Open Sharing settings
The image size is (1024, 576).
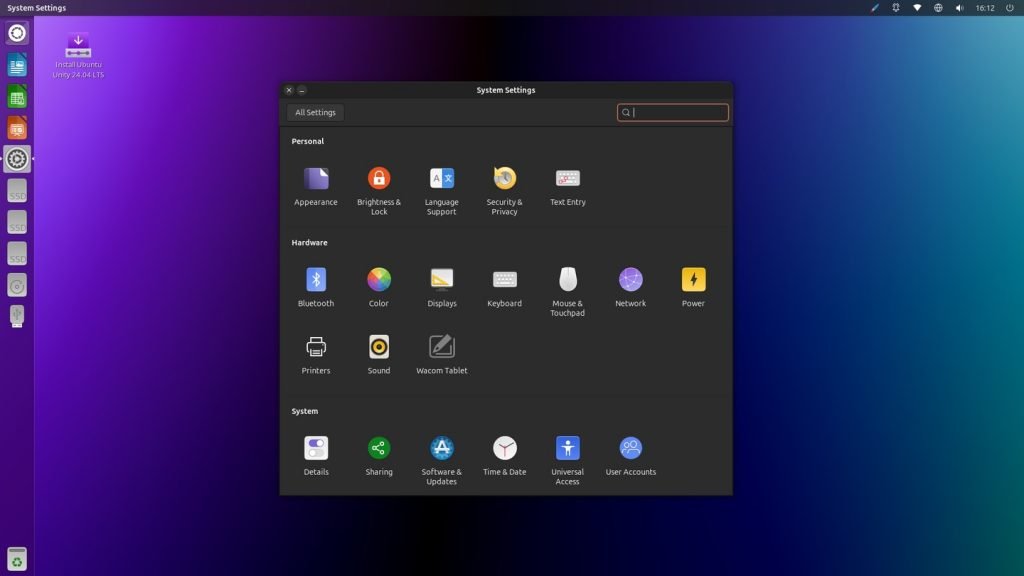click(378, 447)
